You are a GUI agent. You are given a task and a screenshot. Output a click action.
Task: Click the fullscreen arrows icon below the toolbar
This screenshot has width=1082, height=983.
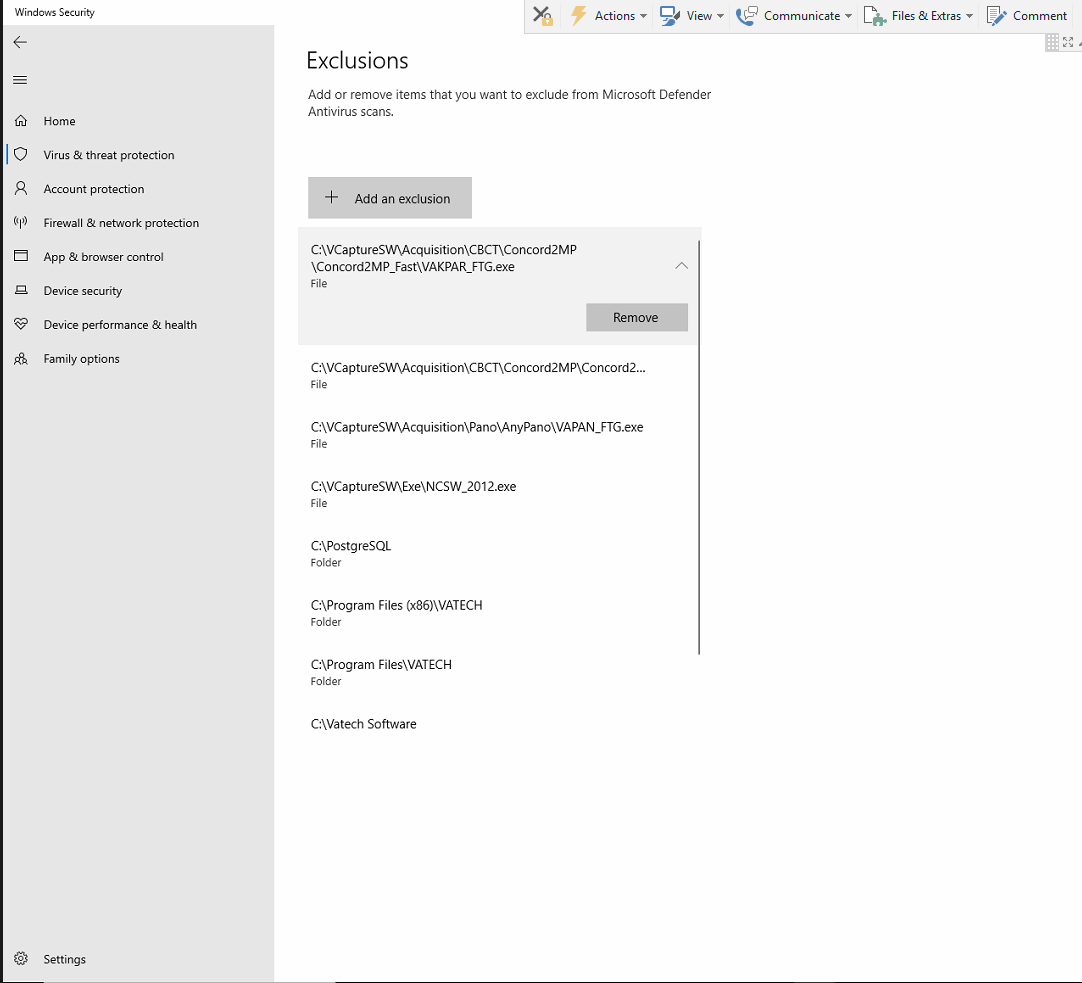tap(1068, 42)
